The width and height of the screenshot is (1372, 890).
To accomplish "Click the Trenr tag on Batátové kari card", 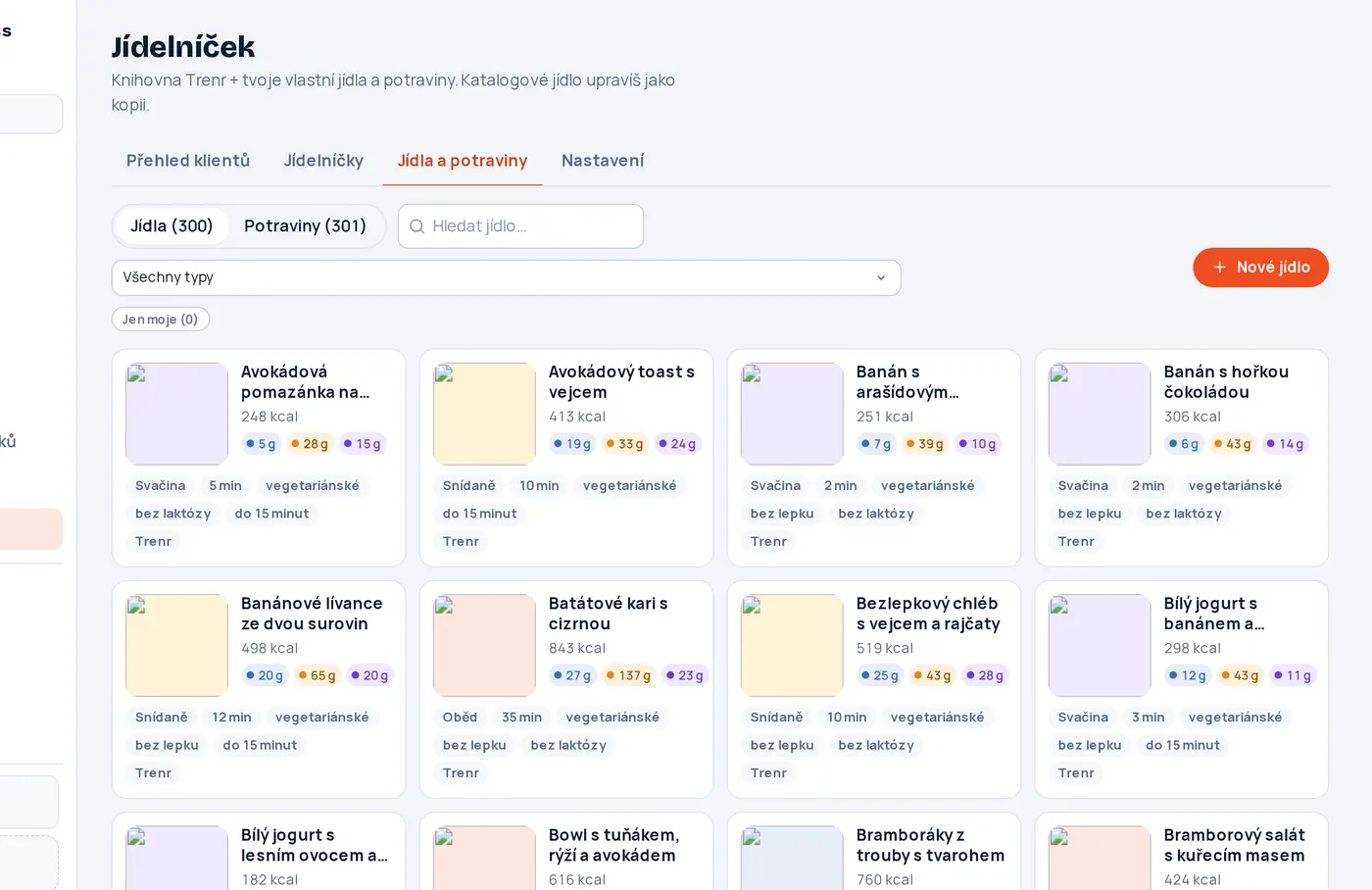I will (x=461, y=773).
